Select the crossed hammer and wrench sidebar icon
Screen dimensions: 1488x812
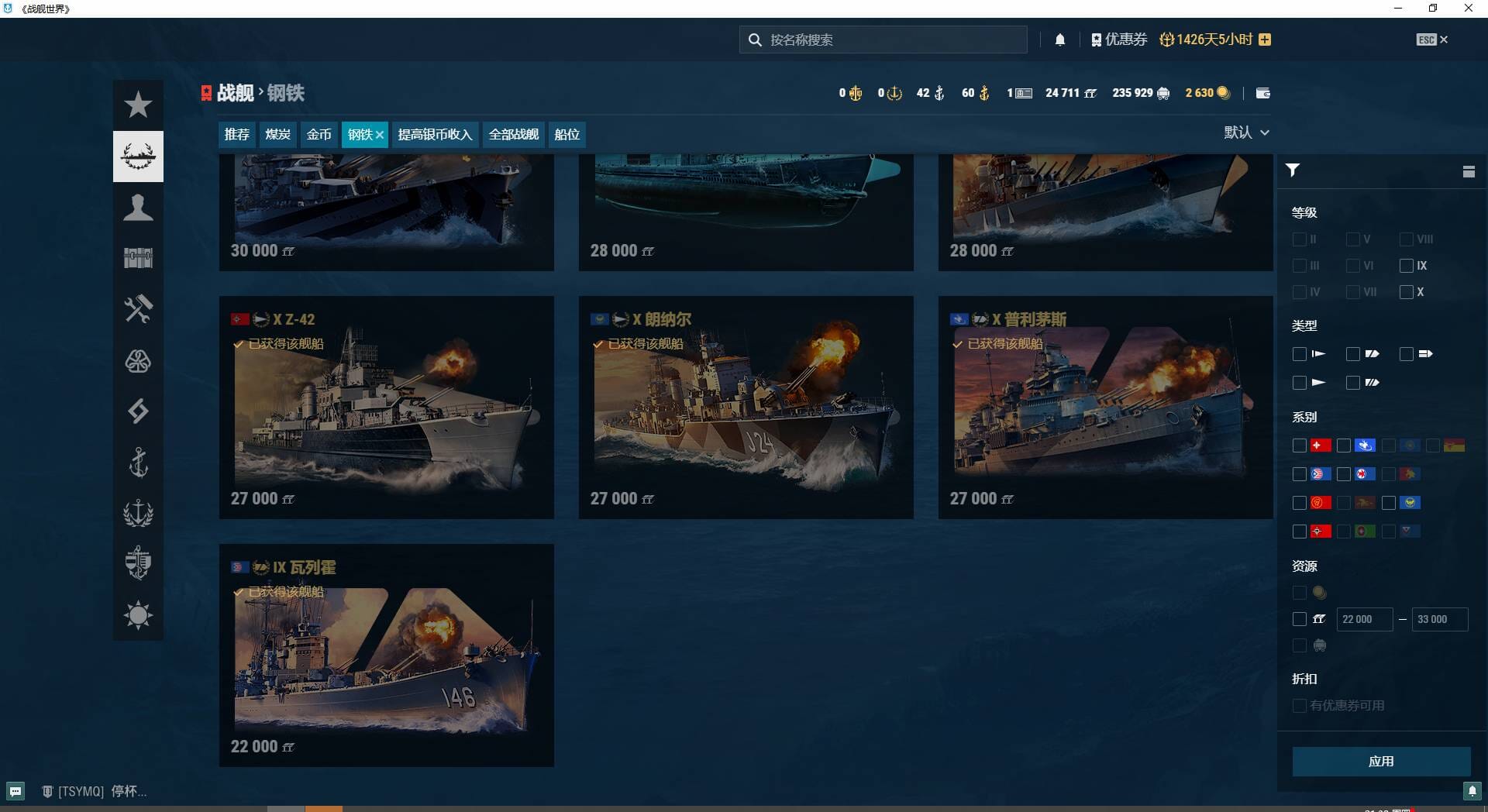point(138,309)
